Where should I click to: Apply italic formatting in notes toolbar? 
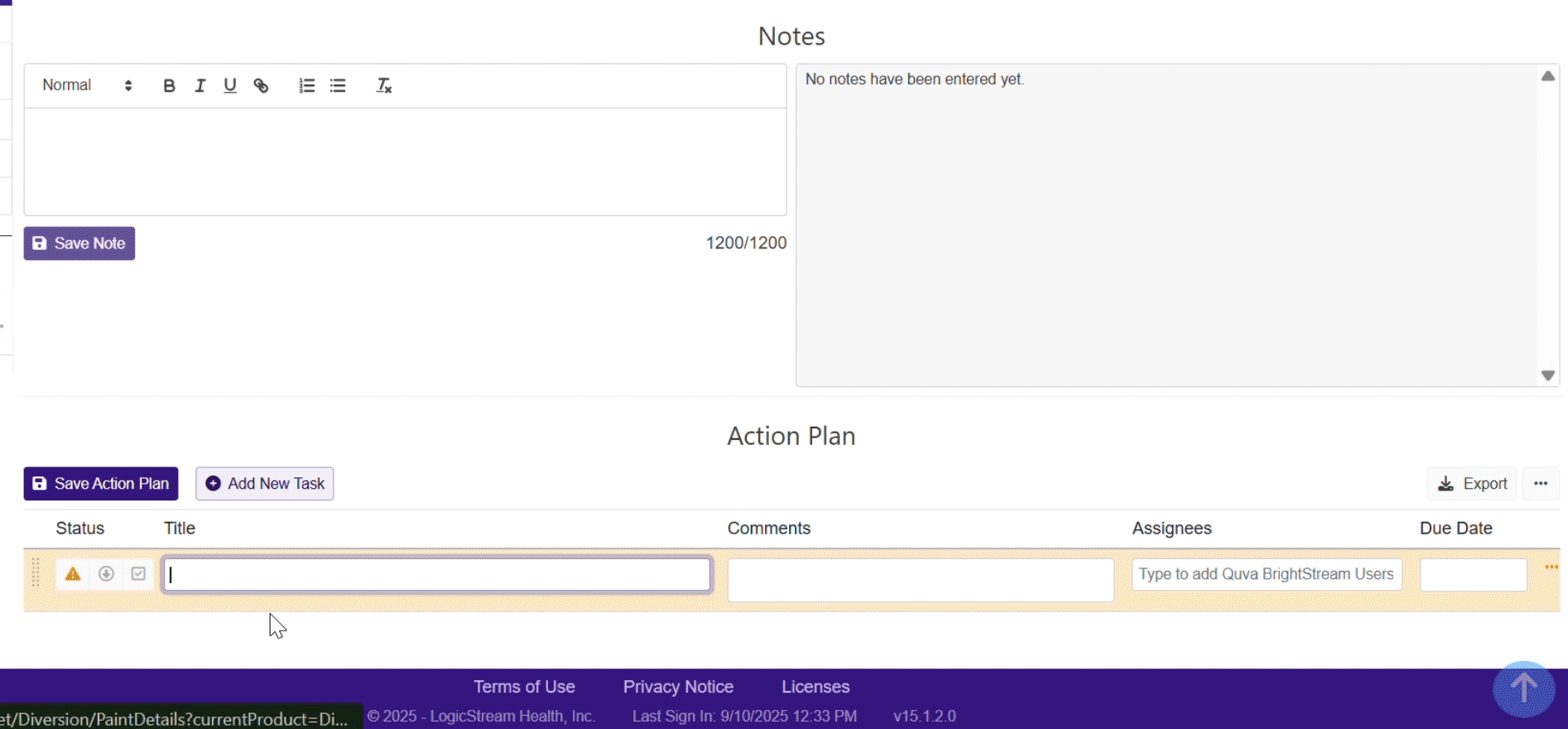(x=200, y=85)
